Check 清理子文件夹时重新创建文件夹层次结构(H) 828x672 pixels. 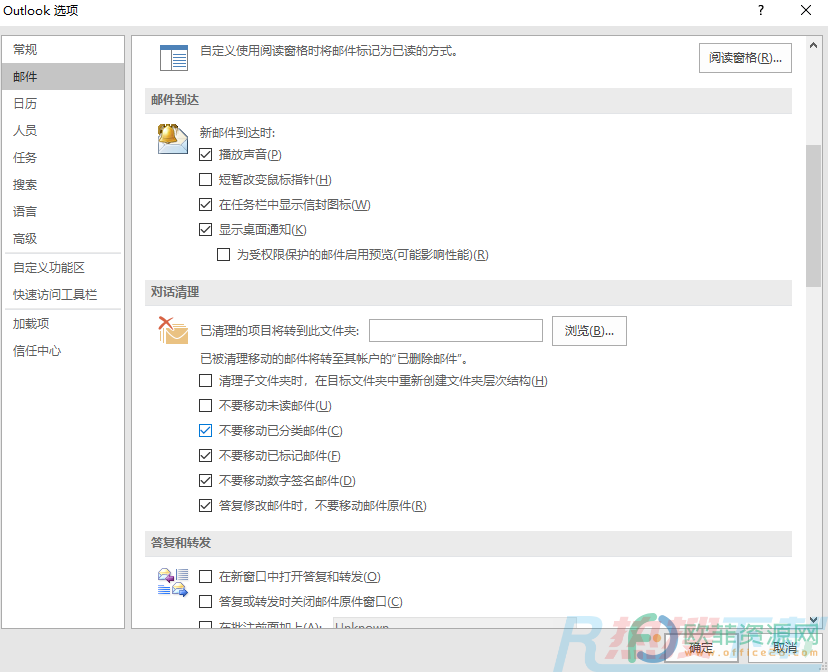[x=205, y=381]
